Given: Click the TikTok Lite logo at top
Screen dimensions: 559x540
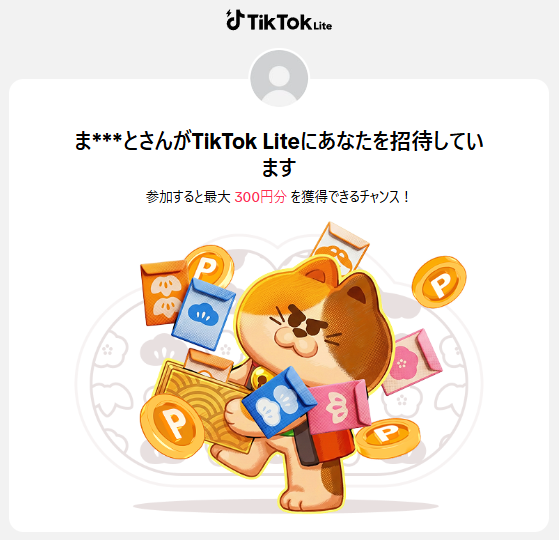Looking at the screenshot, I should 279,21.
